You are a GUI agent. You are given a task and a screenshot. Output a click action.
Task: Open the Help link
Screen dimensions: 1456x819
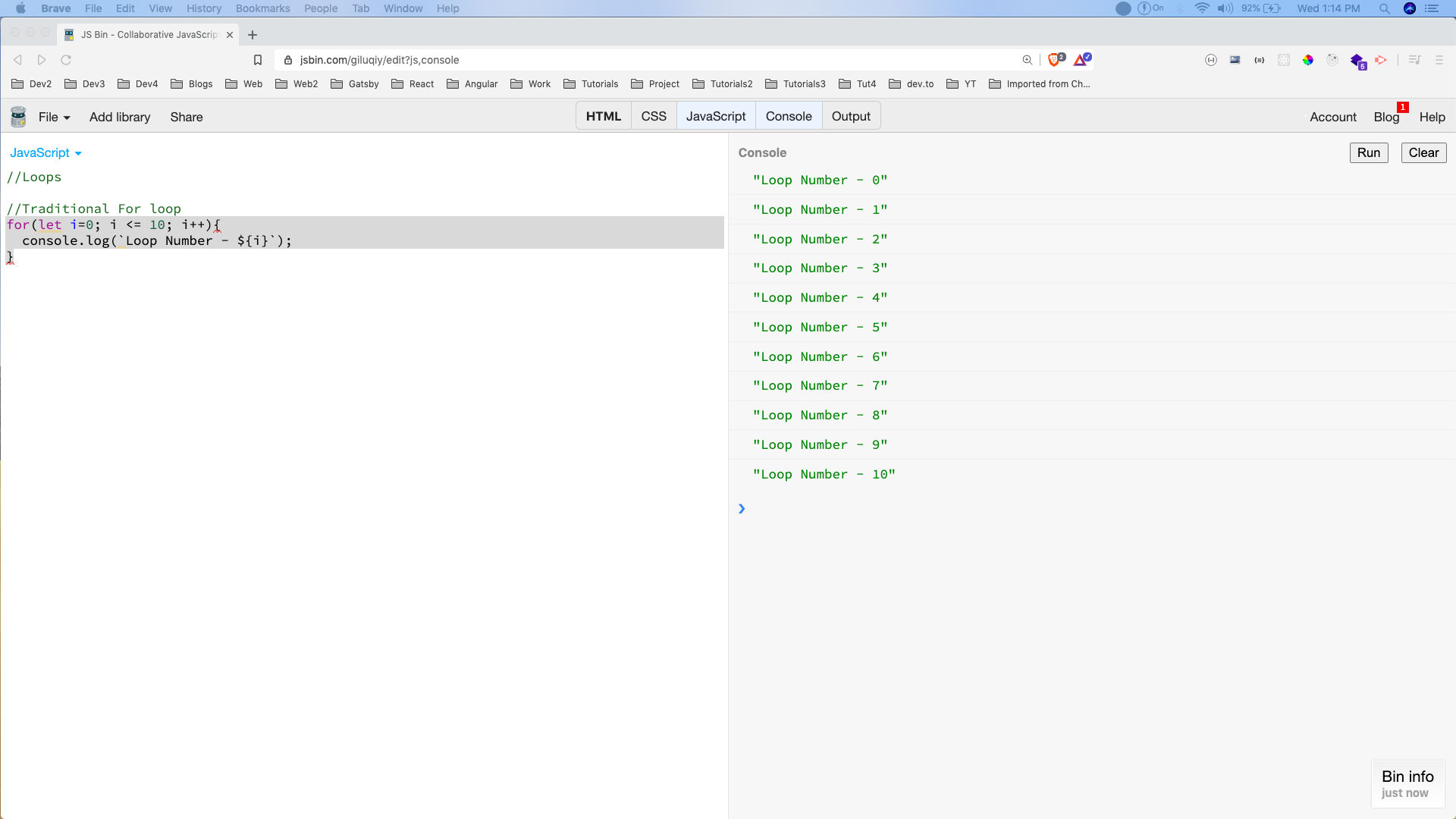(x=1432, y=117)
